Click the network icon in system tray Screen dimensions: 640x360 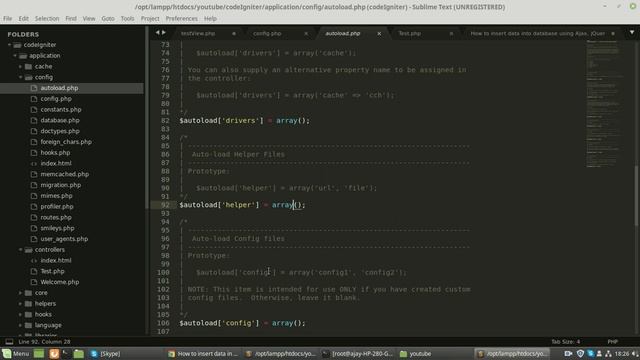[x=608, y=353]
